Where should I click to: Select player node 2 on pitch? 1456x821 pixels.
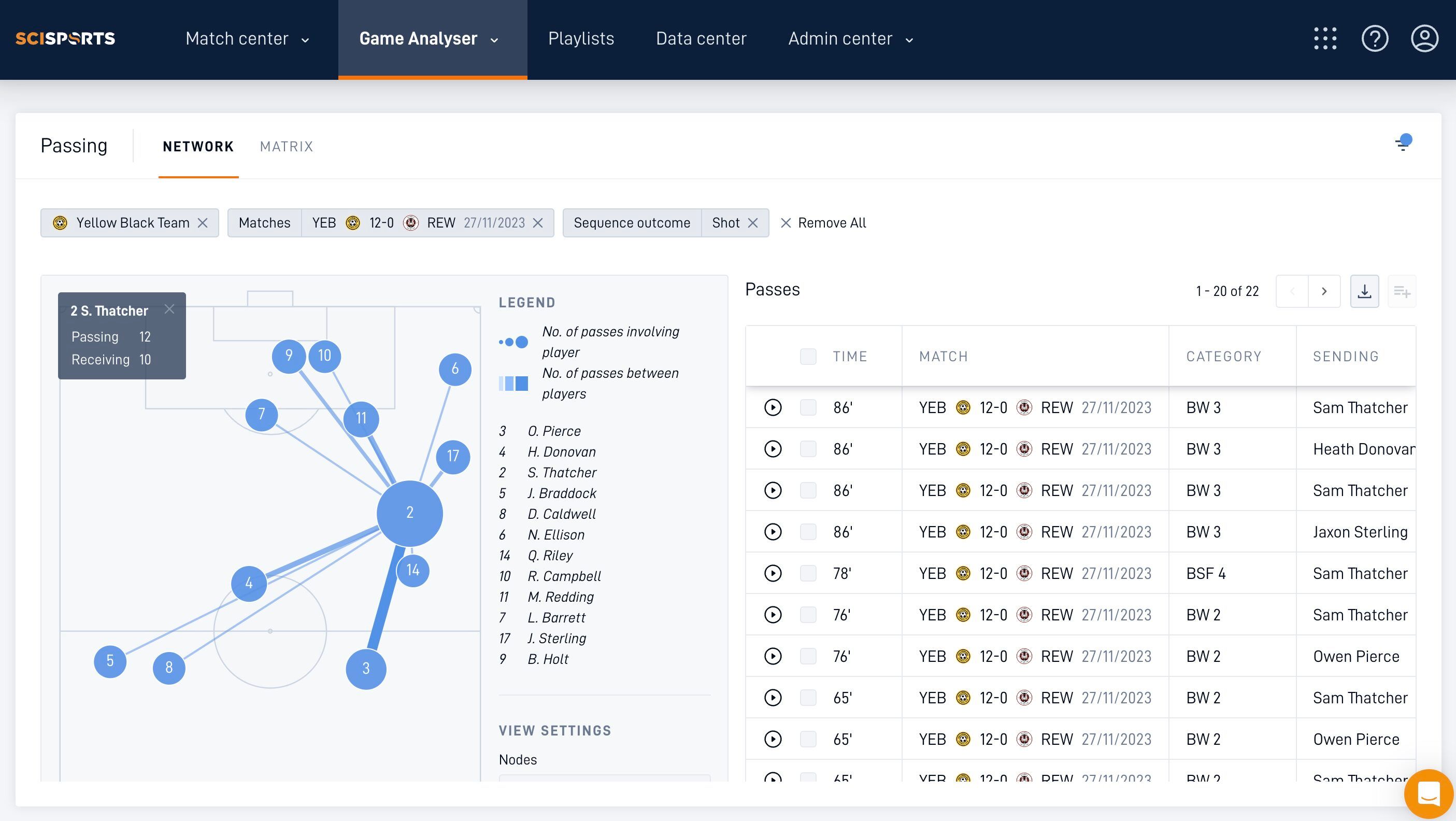point(410,513)
